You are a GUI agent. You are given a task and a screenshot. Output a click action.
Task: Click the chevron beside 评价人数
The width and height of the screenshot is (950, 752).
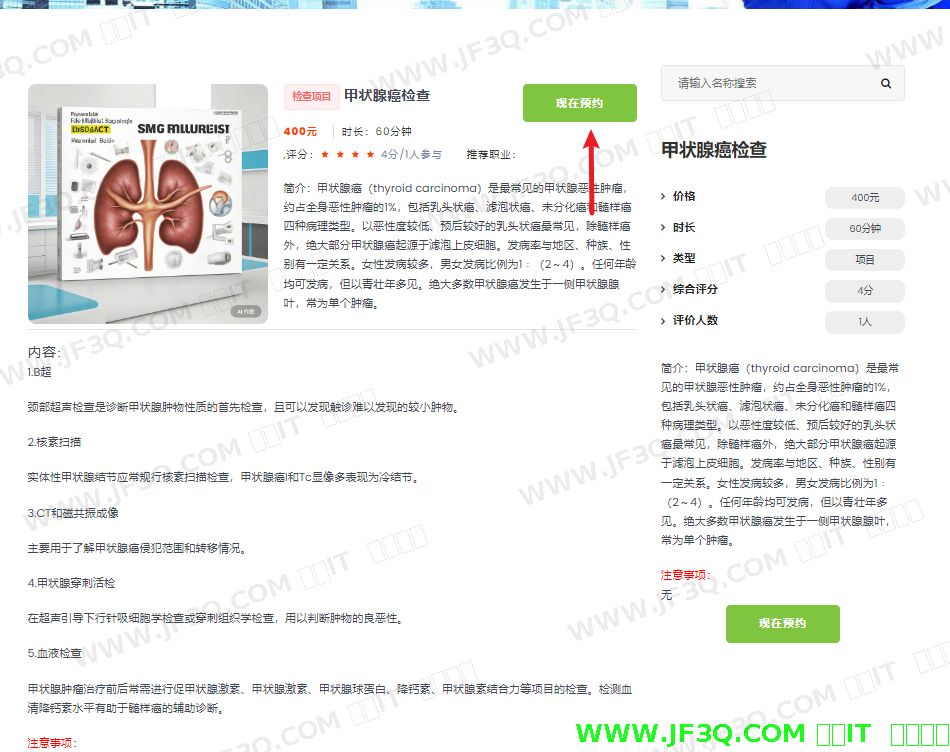(663, 320)
